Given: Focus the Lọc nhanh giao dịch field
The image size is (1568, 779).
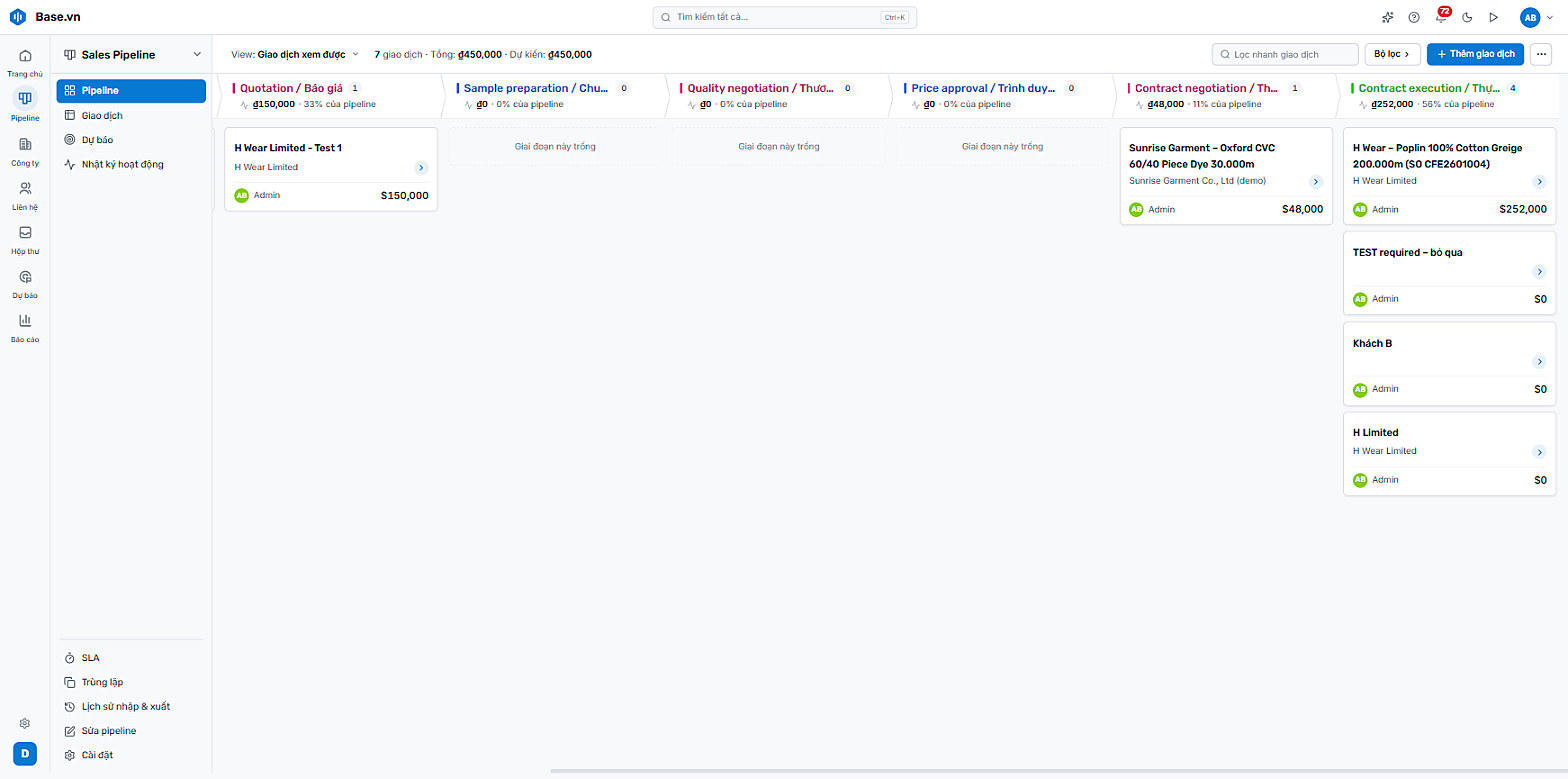Looking at the screenshot, I should 1285,54.
